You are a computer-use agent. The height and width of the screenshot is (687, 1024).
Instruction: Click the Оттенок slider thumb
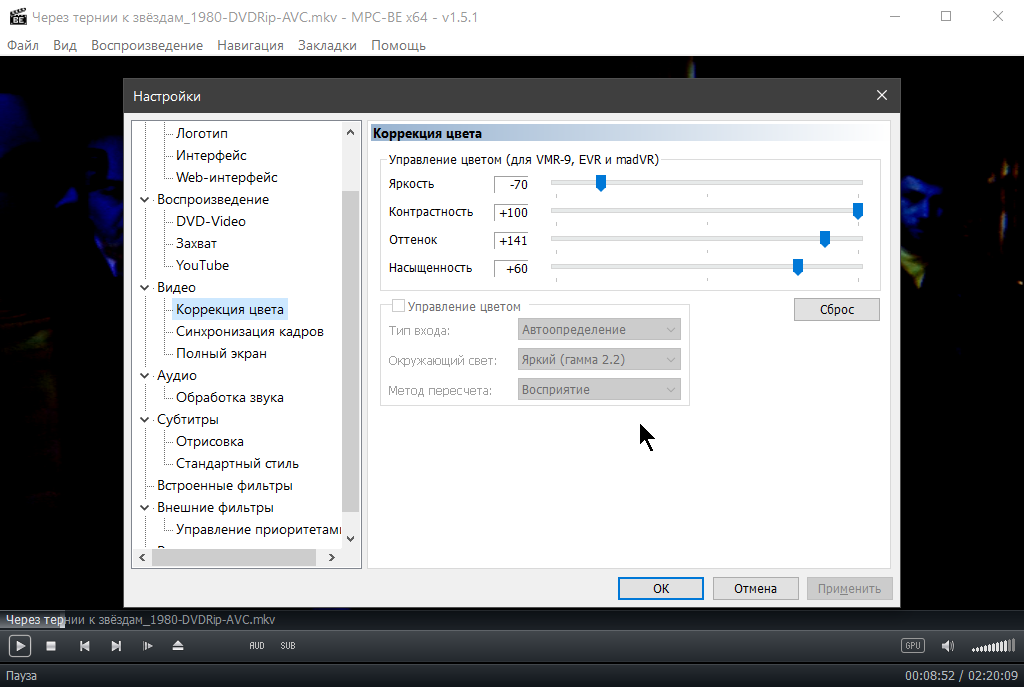pyautogui.click(x=825, y=238)
